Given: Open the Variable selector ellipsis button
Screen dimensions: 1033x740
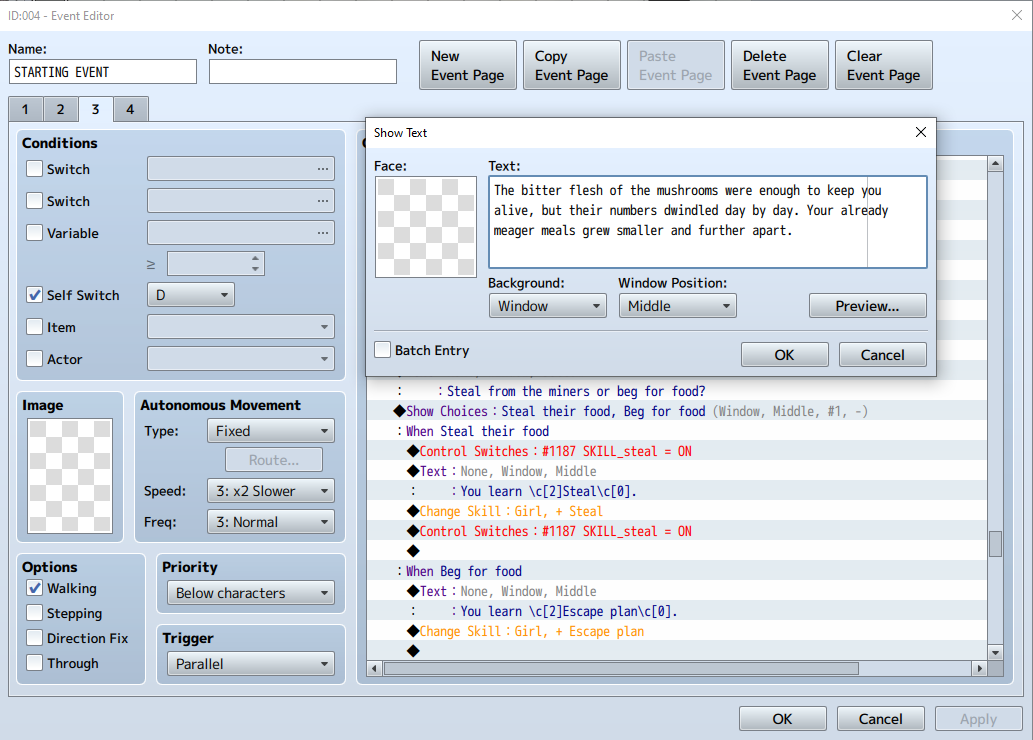Looking at the screenshot, I should click(x=322, y=233).
